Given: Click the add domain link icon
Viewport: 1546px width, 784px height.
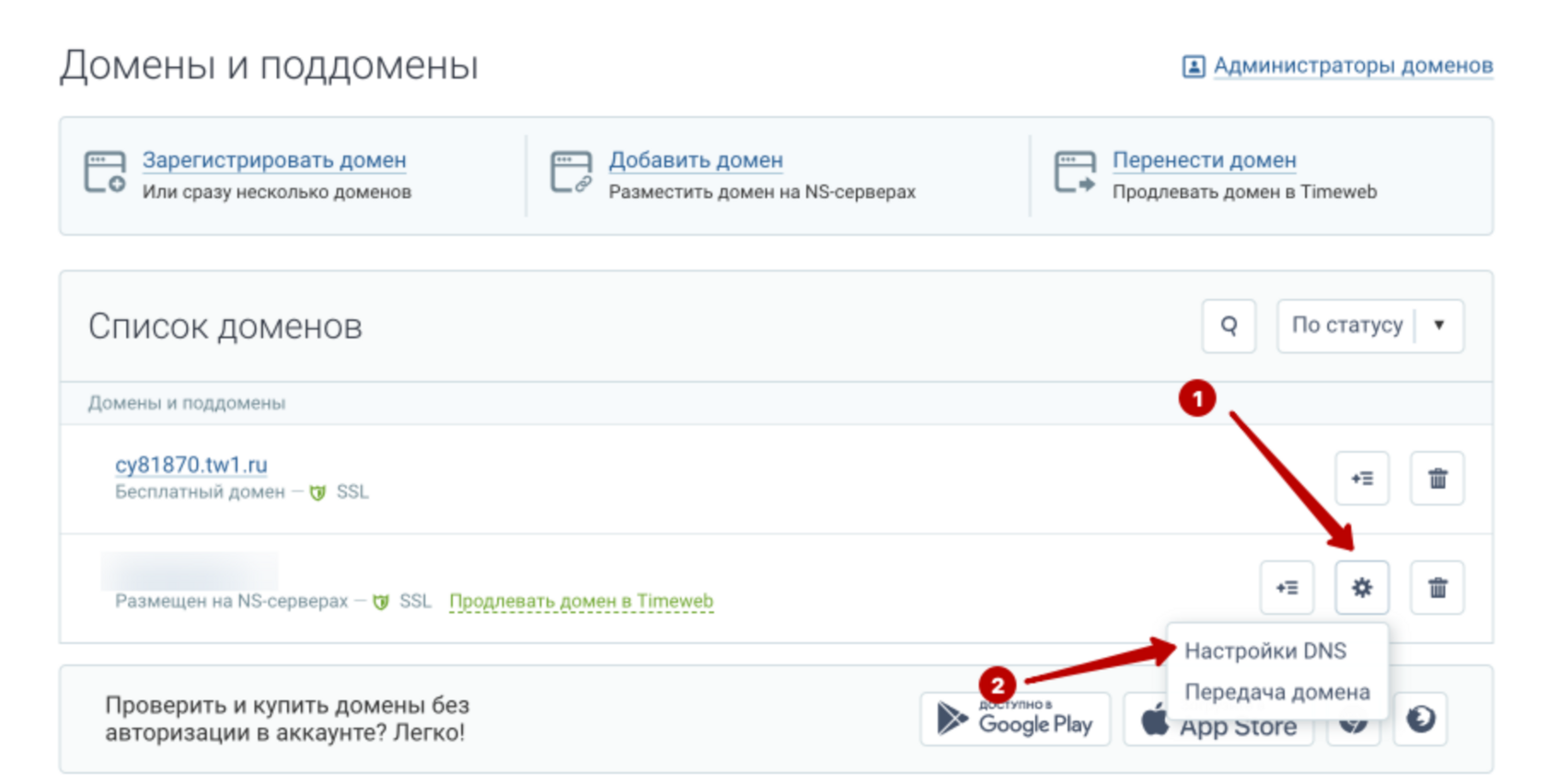Looking at the screenshot, I should pos(571,173).
